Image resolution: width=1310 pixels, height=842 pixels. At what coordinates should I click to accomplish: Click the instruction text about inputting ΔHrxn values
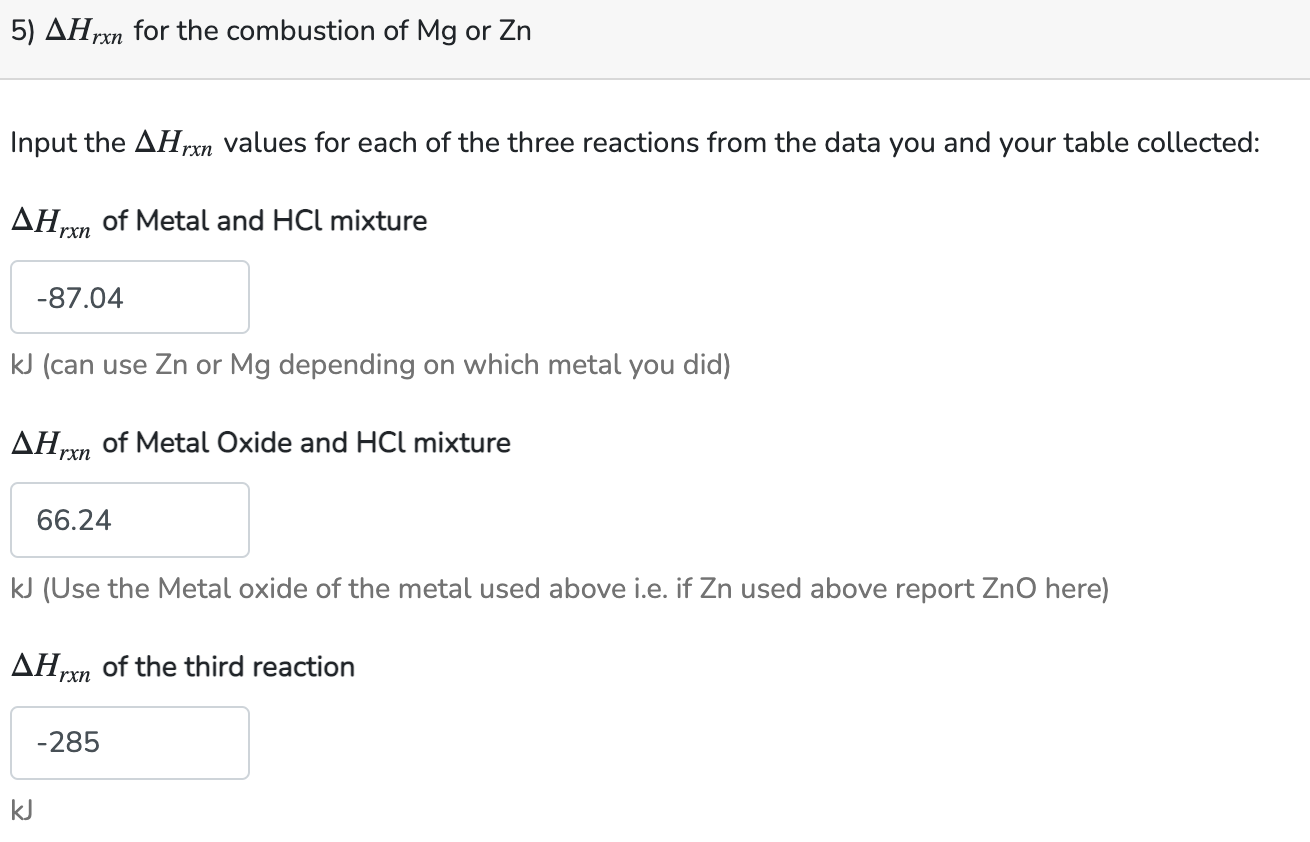click(x=635, y=142)
